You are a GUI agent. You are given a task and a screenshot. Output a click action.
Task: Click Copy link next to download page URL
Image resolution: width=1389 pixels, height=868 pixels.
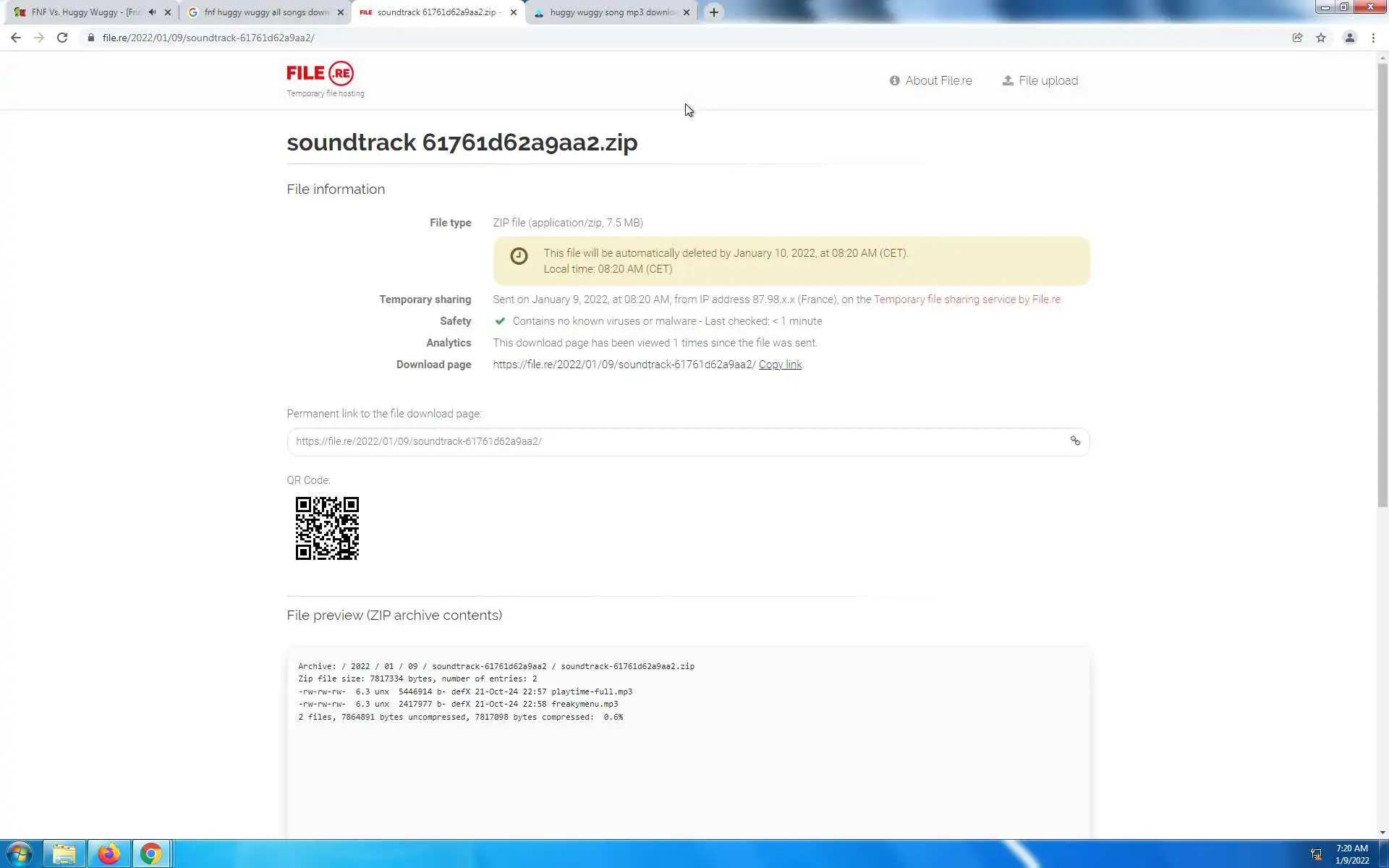pyautogui.click(x=780, y=365)
